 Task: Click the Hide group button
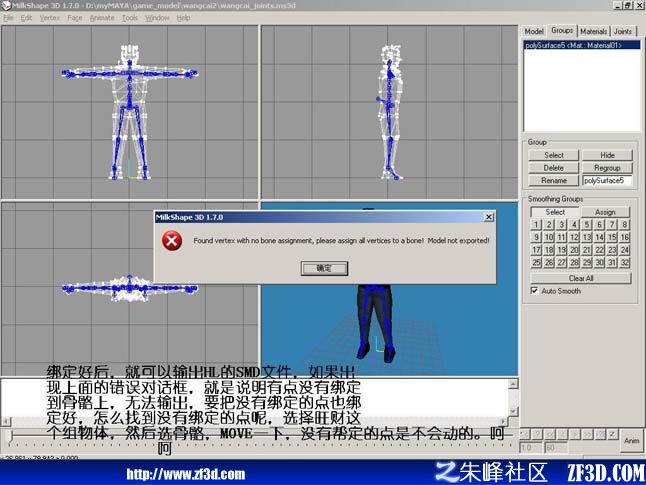(x=607, y=155)
